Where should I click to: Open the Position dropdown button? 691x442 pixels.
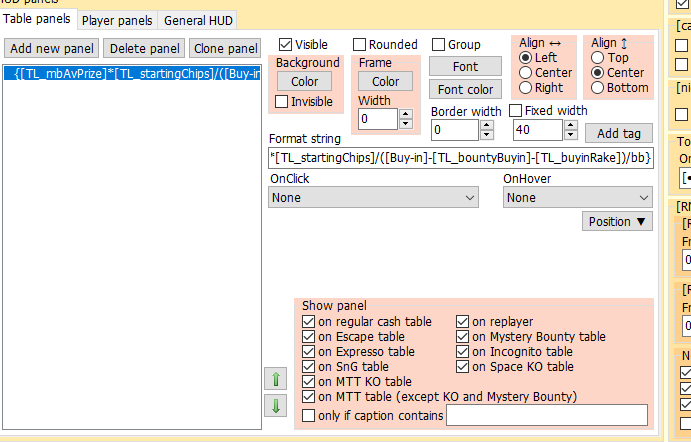(x=617, y=221)
